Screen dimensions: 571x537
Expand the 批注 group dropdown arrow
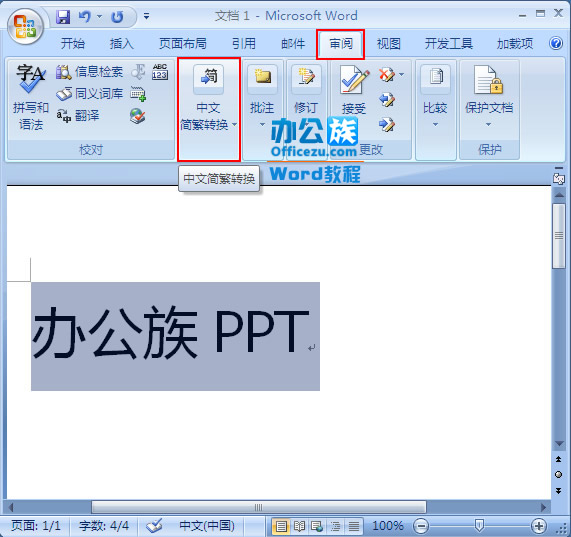(262, 125)
